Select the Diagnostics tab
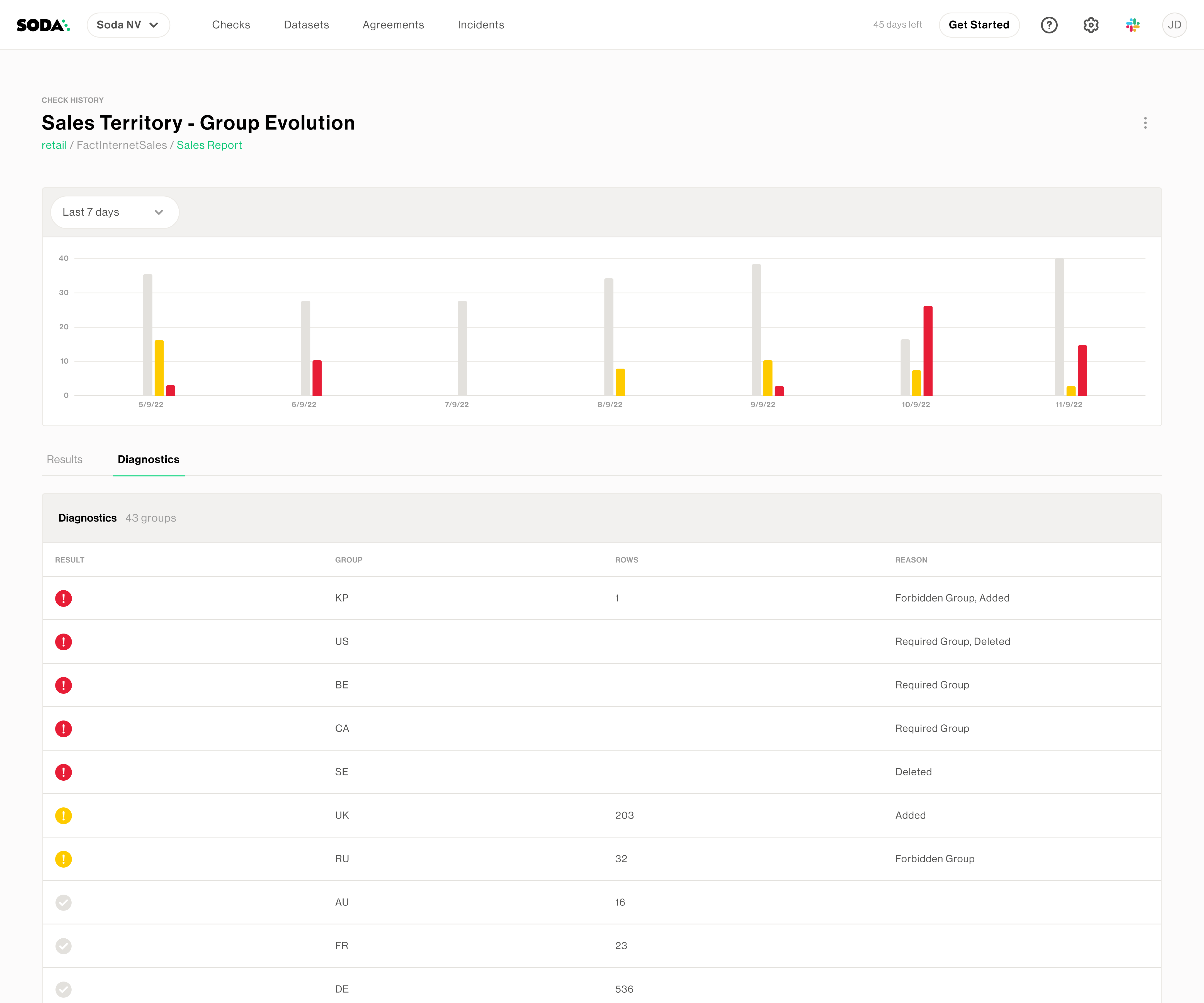The width and height of the screenshot is (1204, 1003). point(149,460)
